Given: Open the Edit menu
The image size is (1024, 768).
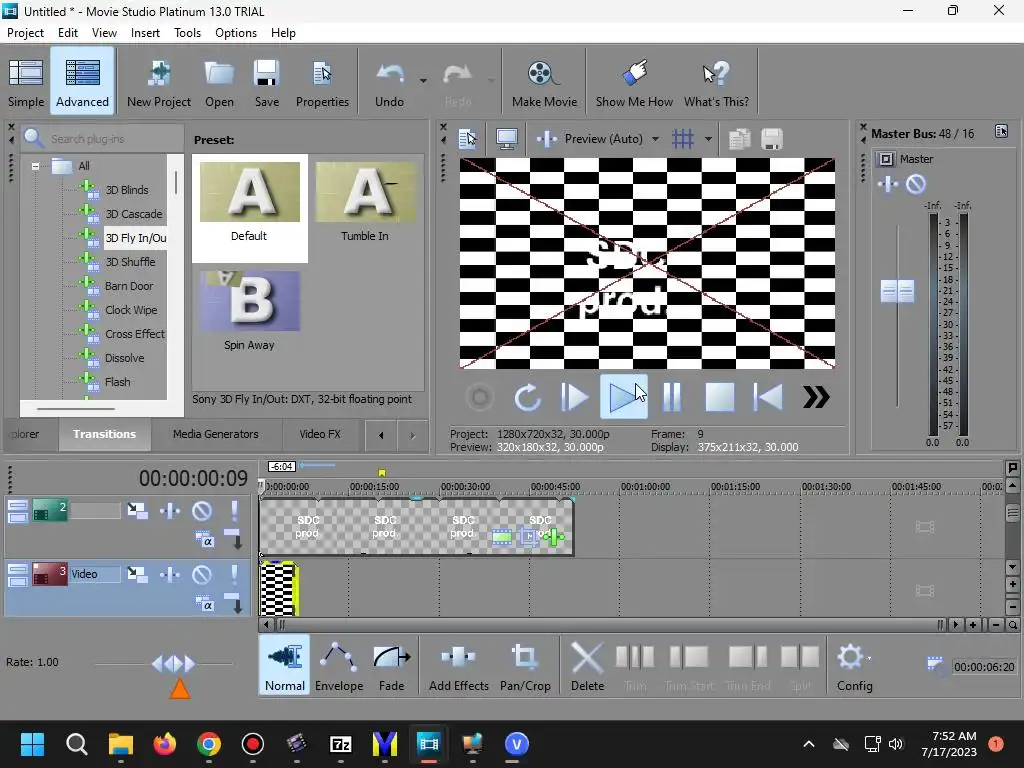Looking at the screenshot, I should (67, 33).
